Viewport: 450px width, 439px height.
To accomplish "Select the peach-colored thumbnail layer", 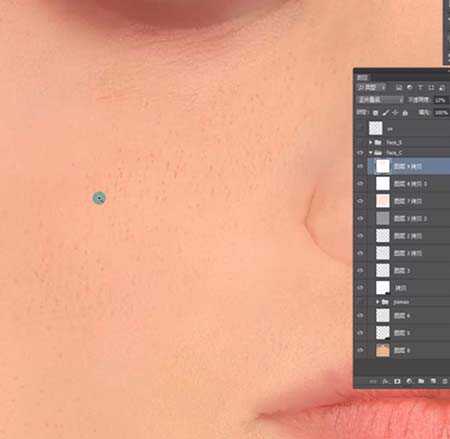I will click(x=409, y=201).
